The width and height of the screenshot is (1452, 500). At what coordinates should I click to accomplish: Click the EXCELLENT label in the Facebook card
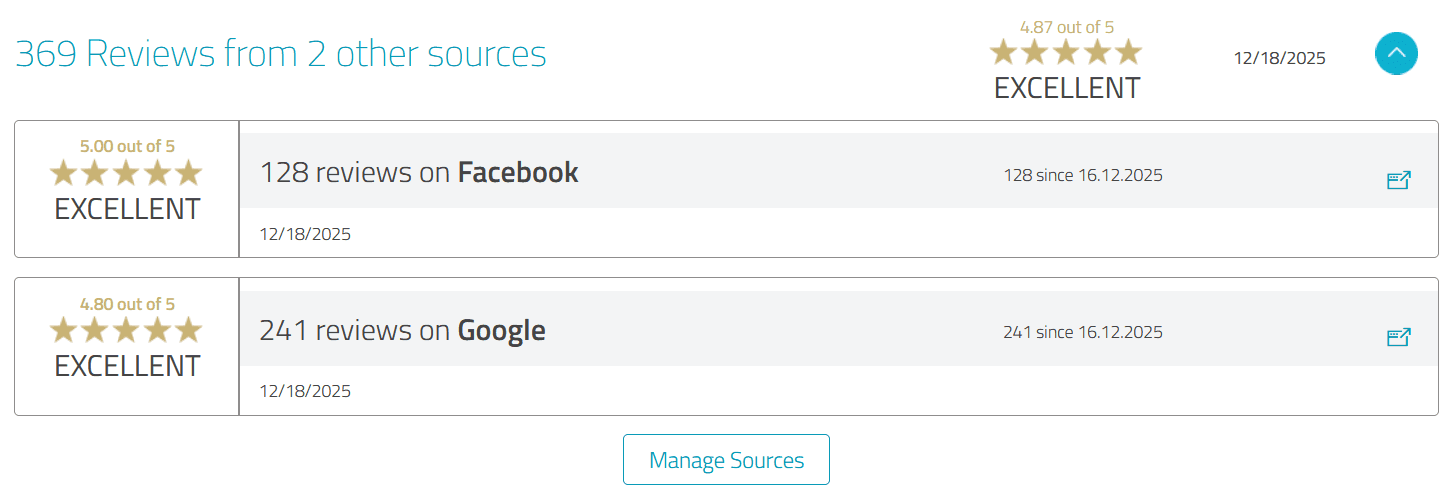tap(127, 210)
